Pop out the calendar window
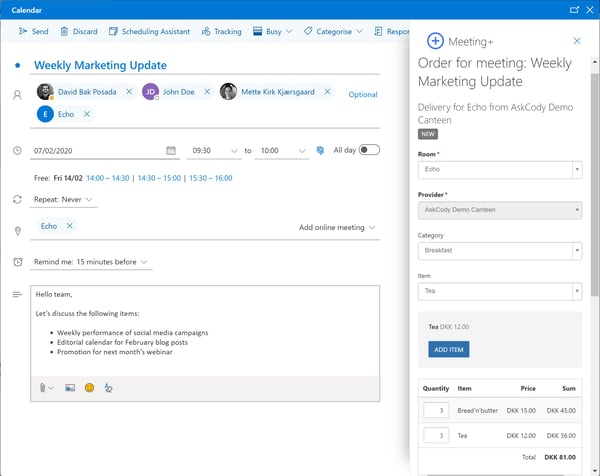 tap(574, 10)
